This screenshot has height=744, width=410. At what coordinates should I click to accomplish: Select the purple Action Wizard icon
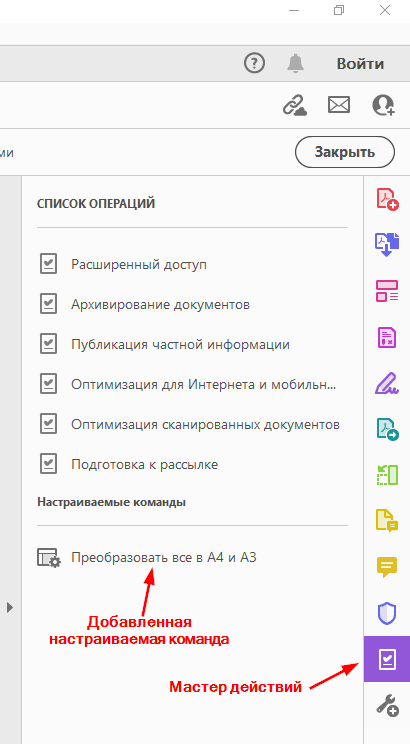coord(387,659)
